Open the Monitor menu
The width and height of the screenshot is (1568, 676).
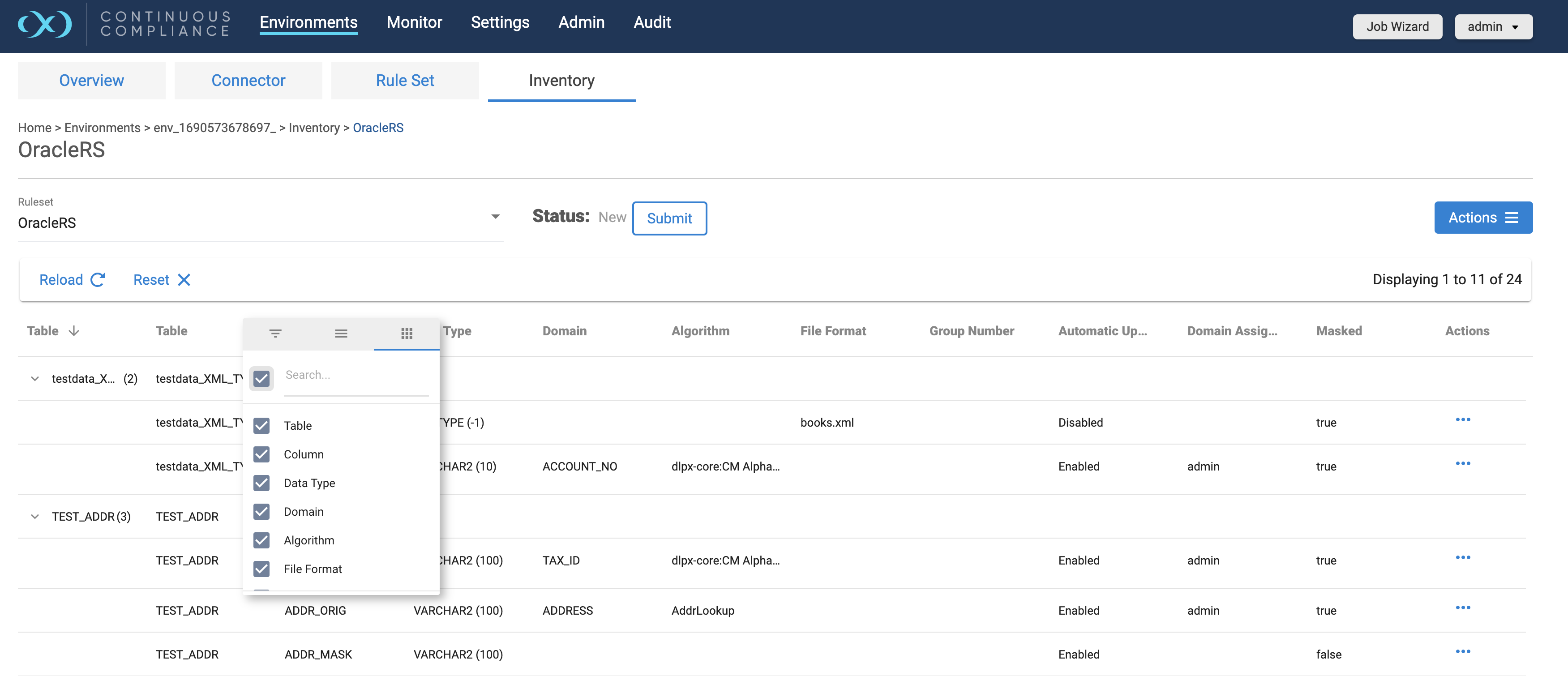pyautogui.click(x=414, y=22)
